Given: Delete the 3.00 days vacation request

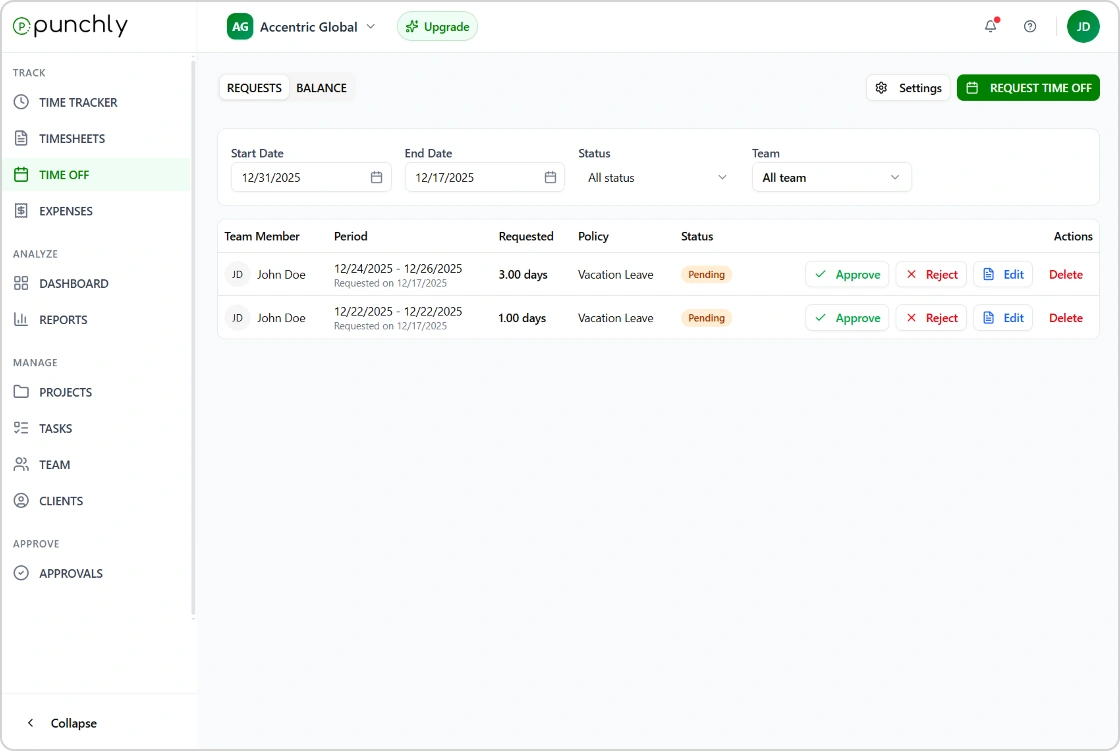Looking at the screenshot, I should (x=1065, y=275).
